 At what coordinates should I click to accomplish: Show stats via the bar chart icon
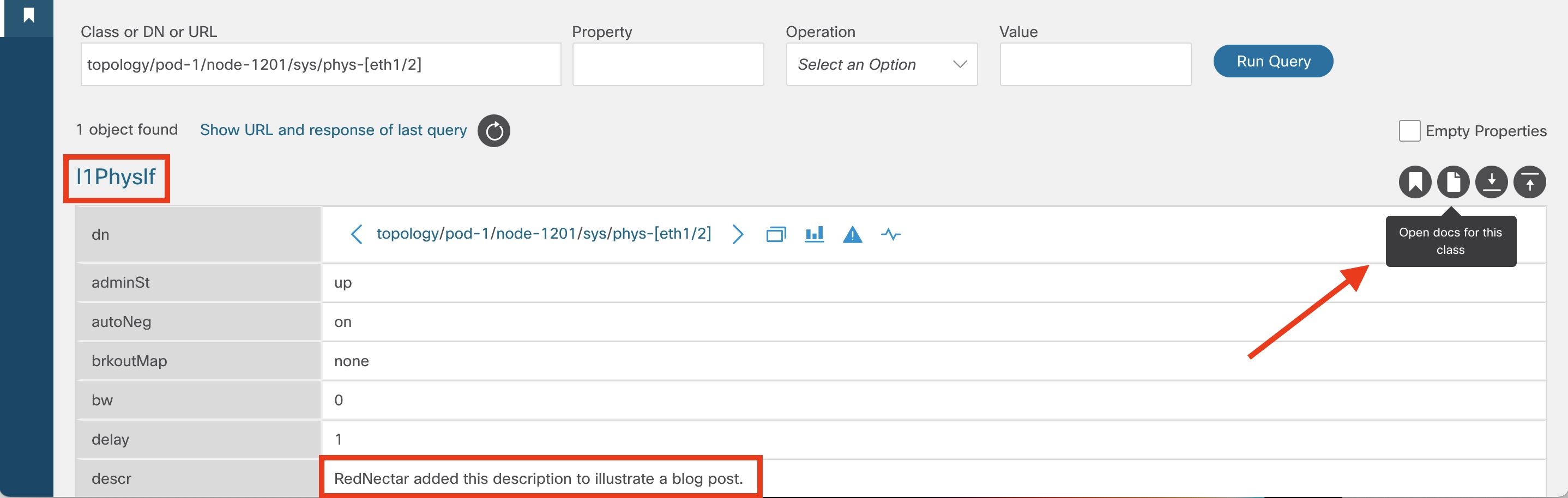coord(814,234)
